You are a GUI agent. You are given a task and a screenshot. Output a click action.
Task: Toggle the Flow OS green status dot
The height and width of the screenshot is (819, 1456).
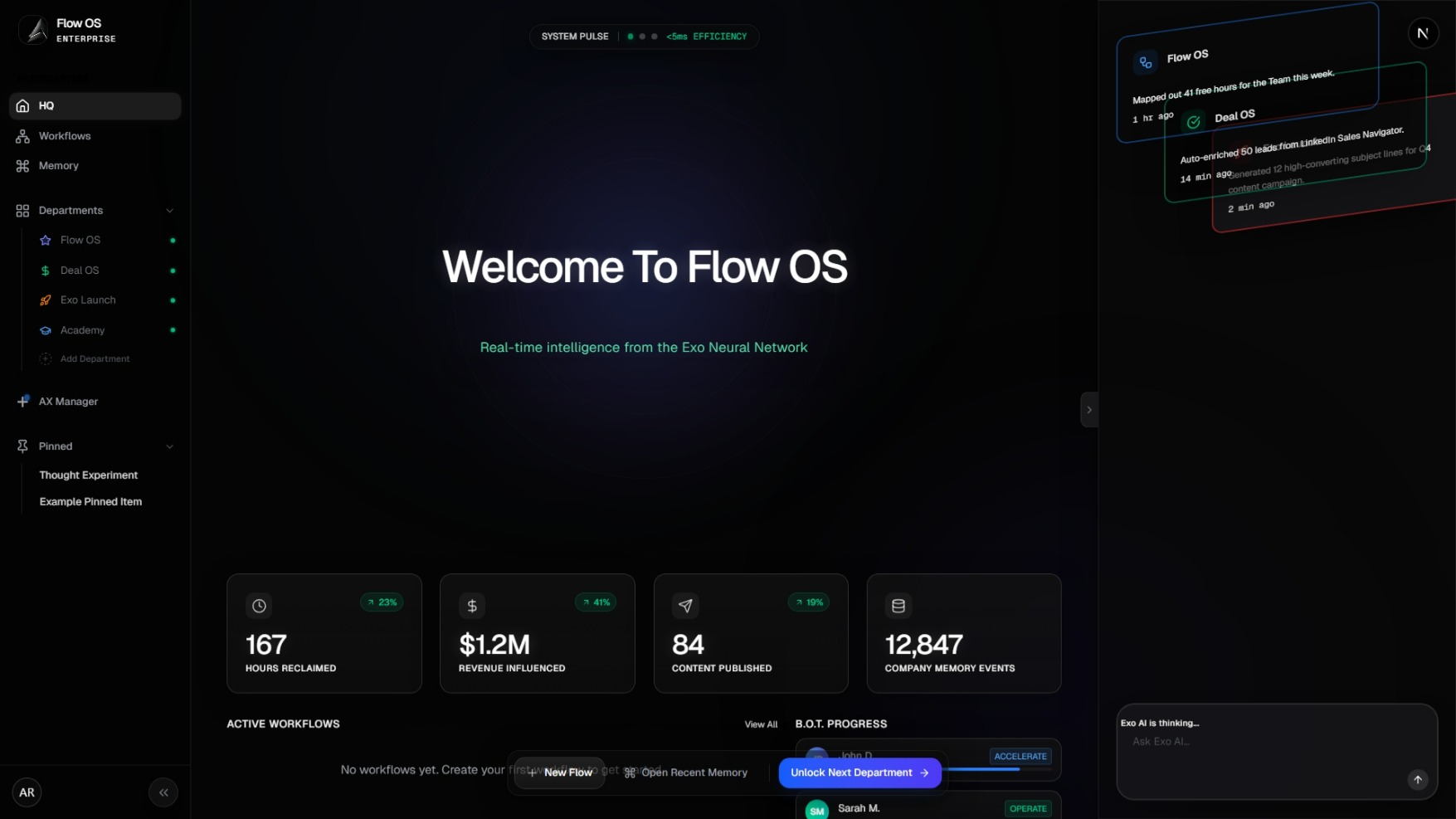(172, 240)
